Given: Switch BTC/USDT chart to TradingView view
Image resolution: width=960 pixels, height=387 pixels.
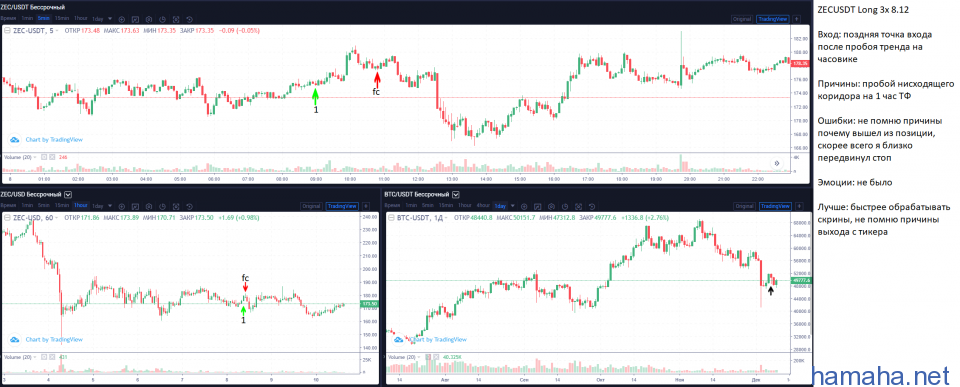Looking at the screenshot, I should pos(775,206).
